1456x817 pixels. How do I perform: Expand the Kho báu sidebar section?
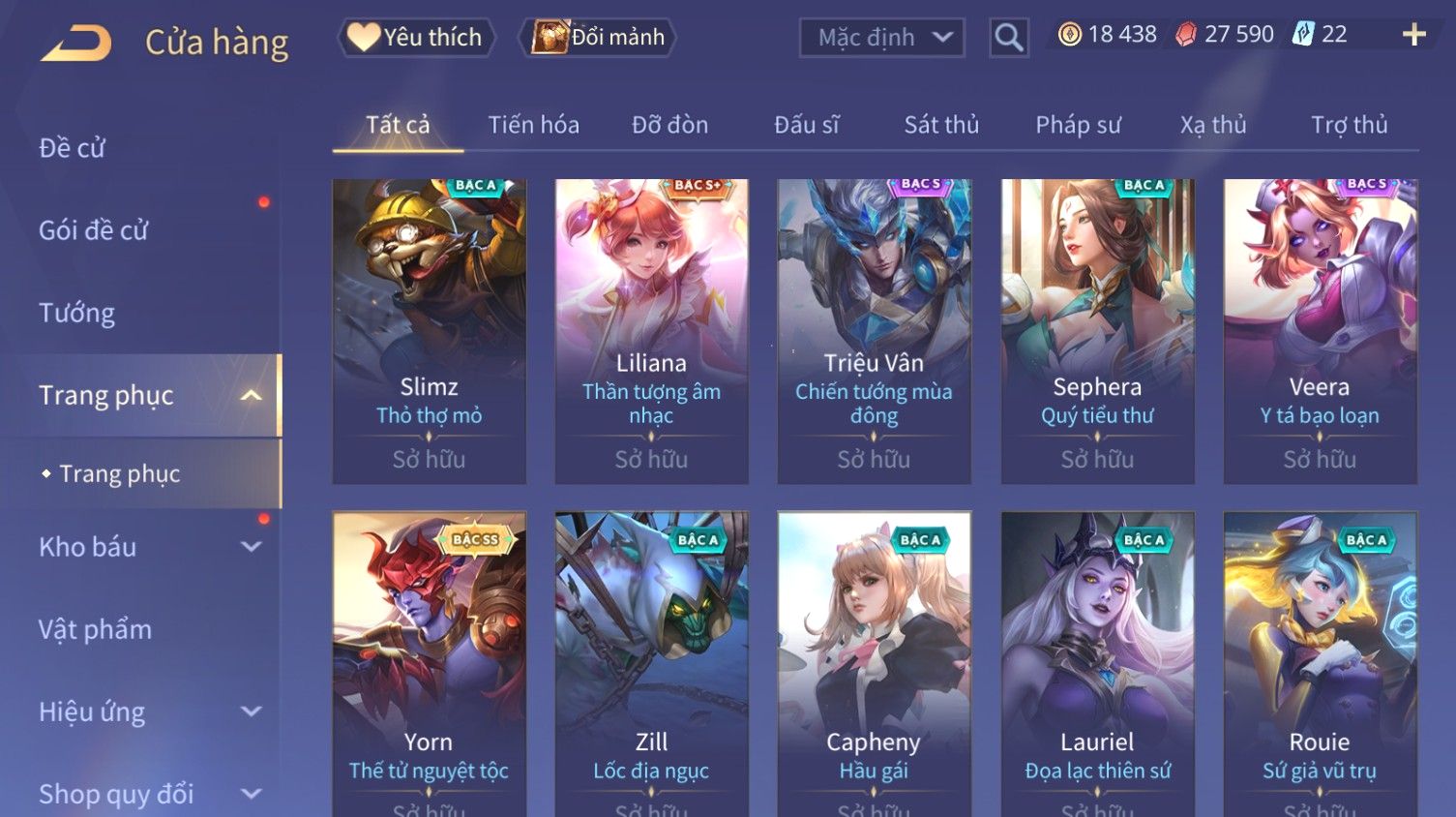(251, 547)
